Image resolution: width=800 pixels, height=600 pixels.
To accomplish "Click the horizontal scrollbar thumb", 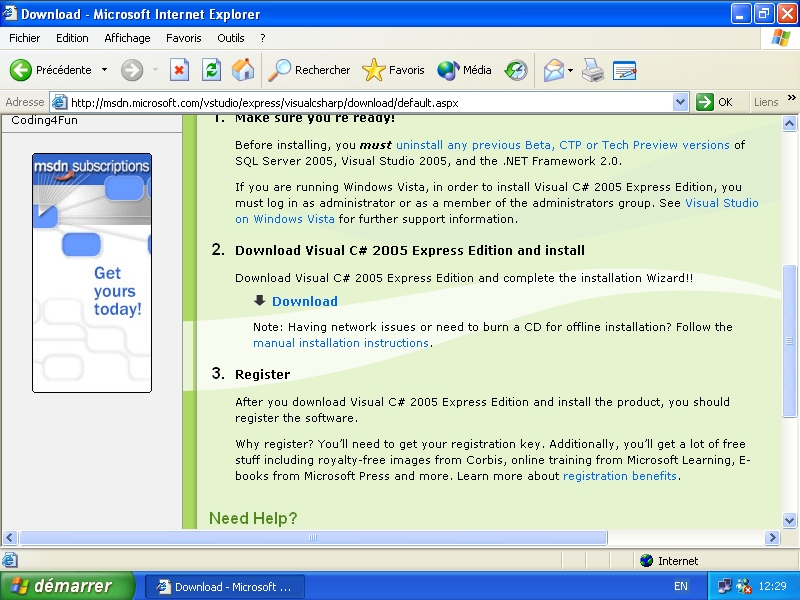I will (x=313, y=537).
